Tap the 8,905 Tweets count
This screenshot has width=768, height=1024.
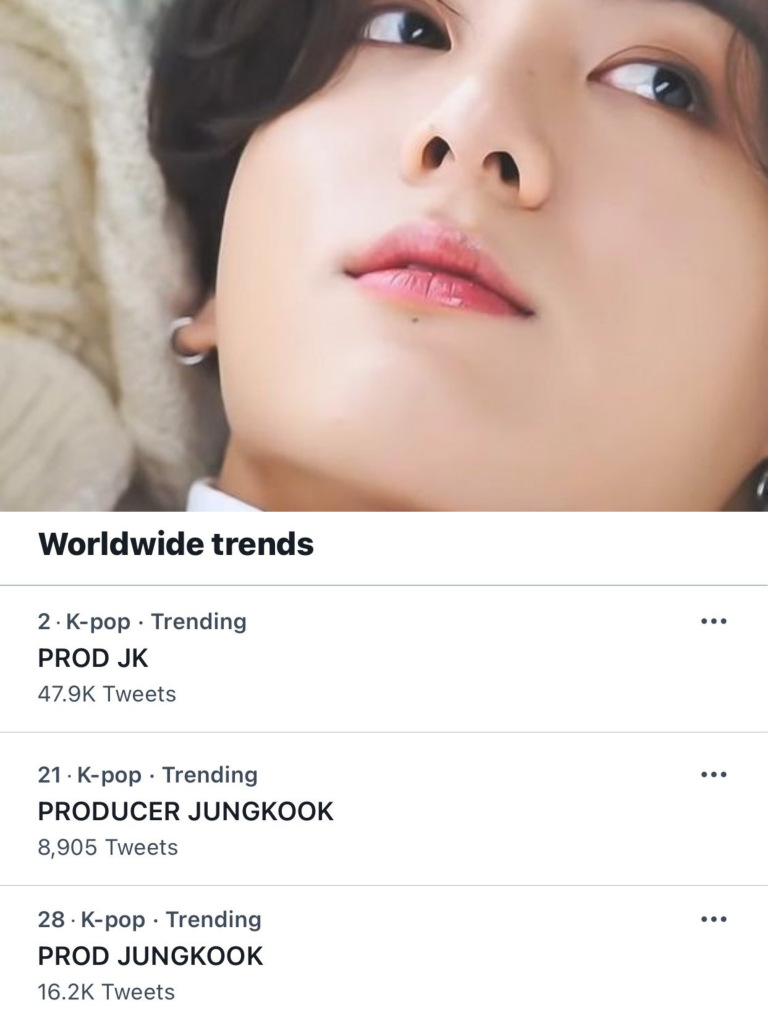tap(107, 847)
